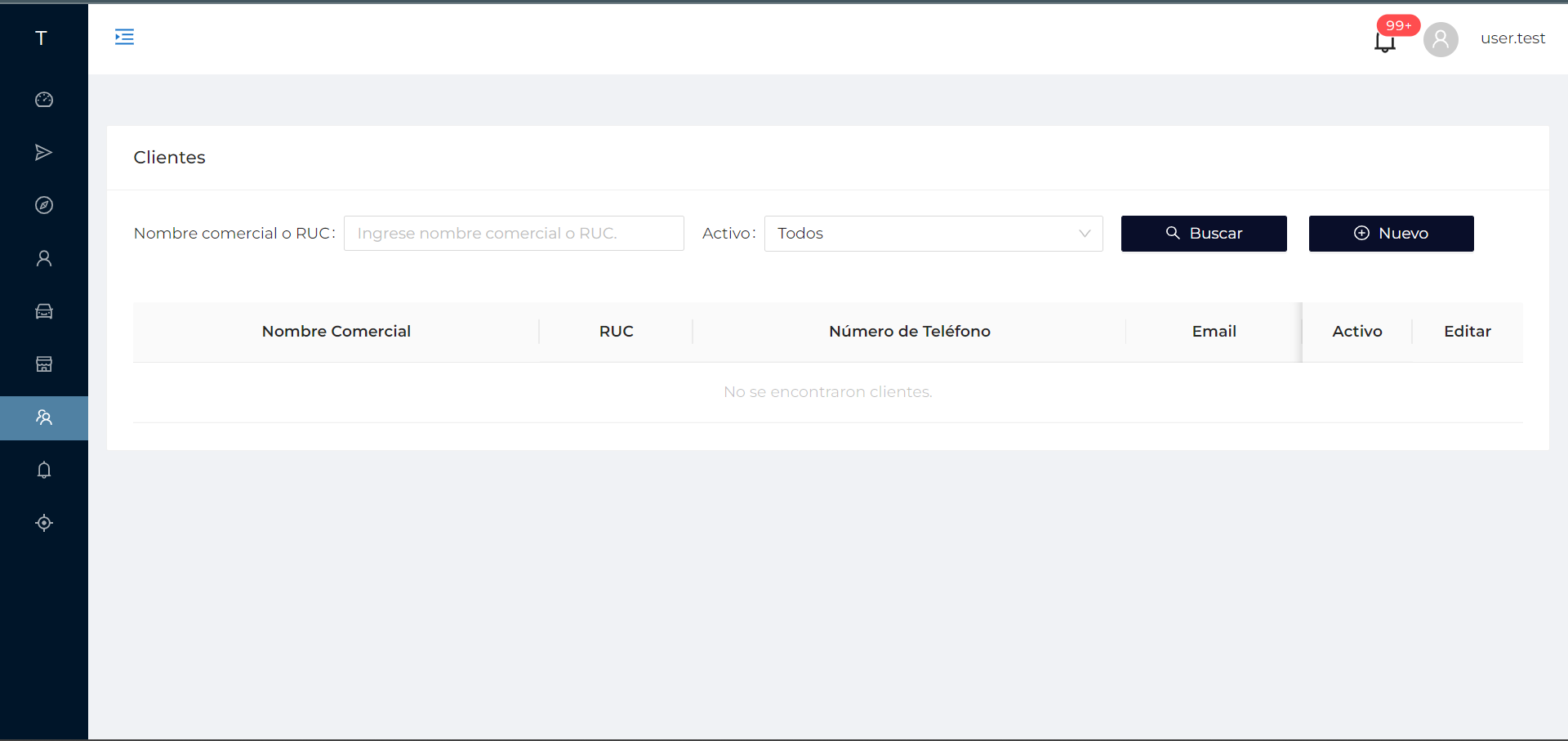Click the 'No se encontraron clientes.' message
This screenshot has width=1568, height=741.
[x=828, y=392]
